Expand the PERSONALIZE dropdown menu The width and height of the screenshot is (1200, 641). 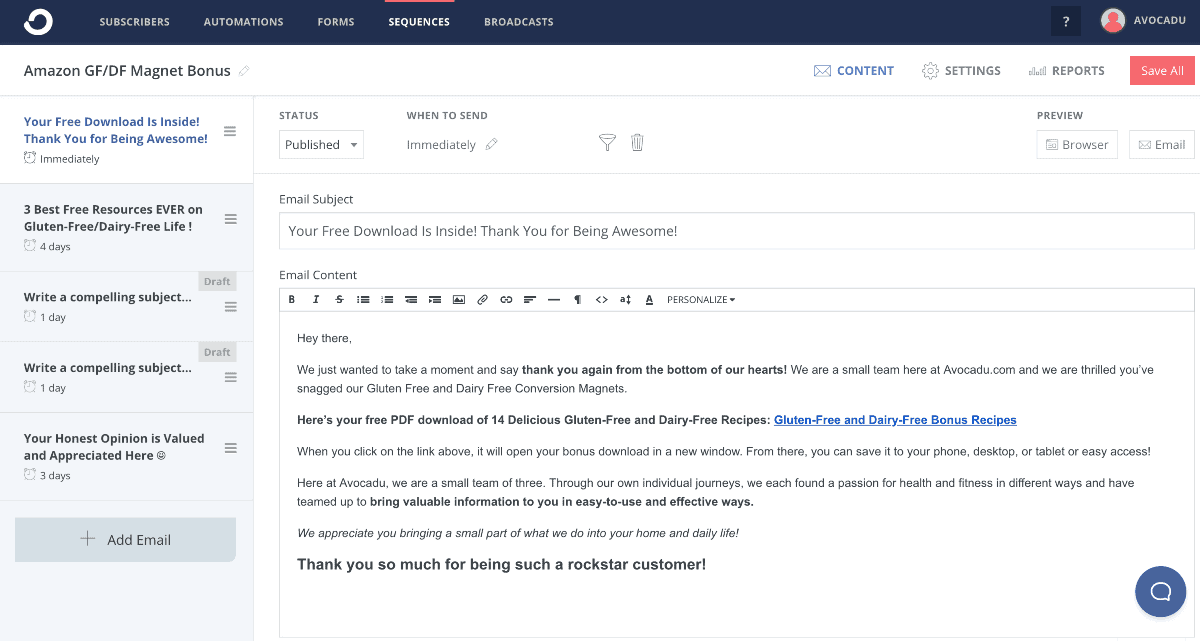click(x=700, y=299)
